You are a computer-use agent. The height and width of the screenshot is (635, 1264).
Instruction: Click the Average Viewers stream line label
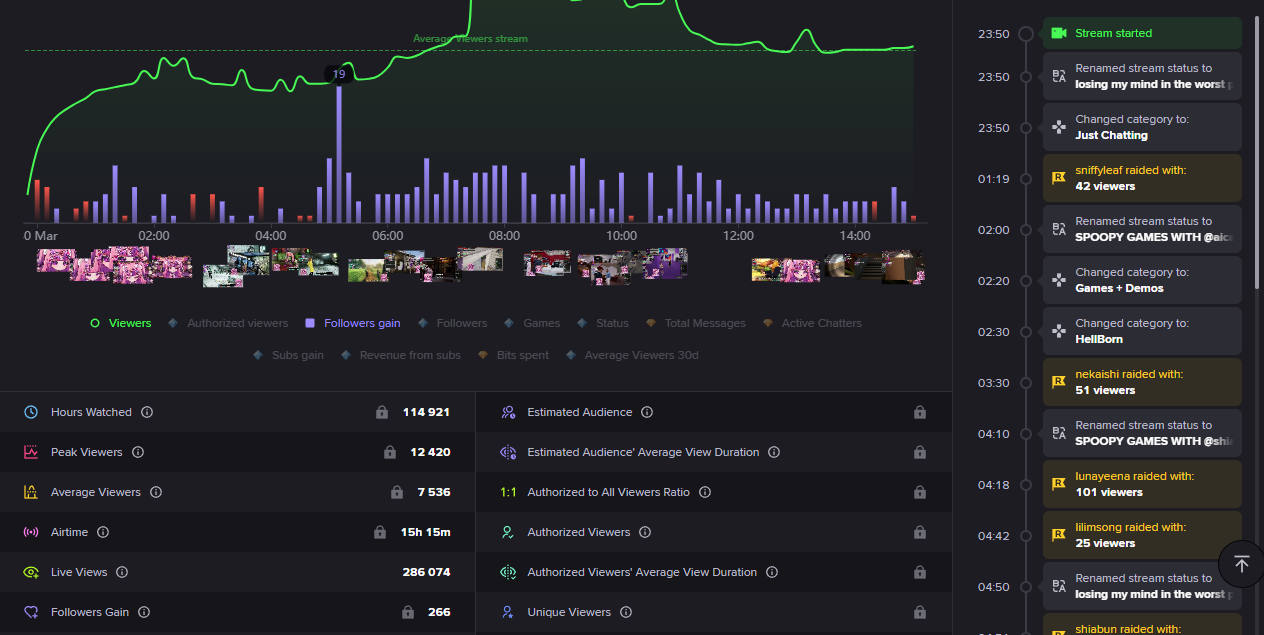(x=470, y=39)
